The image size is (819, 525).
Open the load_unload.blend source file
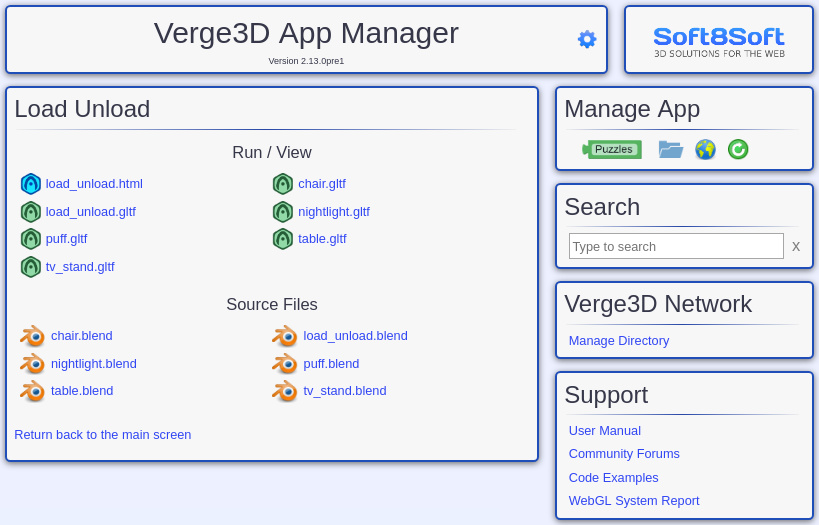(355, 336)
